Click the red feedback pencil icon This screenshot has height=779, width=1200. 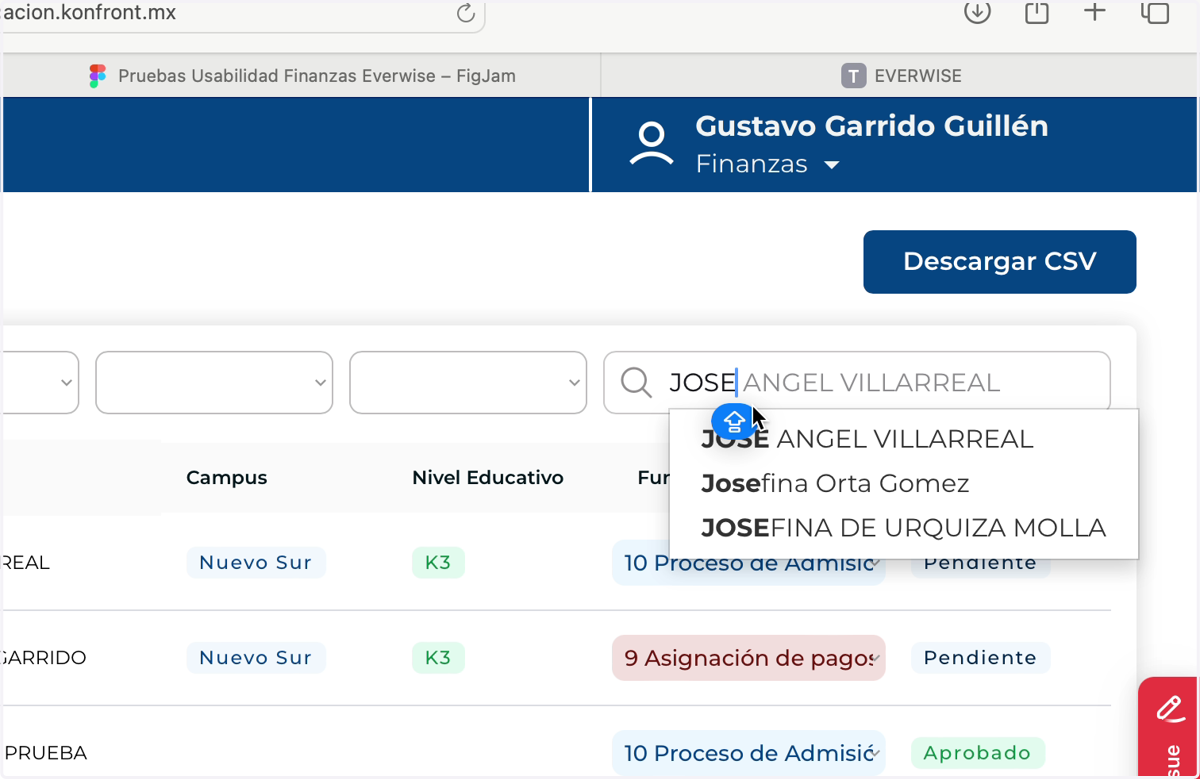point(1169,709)
